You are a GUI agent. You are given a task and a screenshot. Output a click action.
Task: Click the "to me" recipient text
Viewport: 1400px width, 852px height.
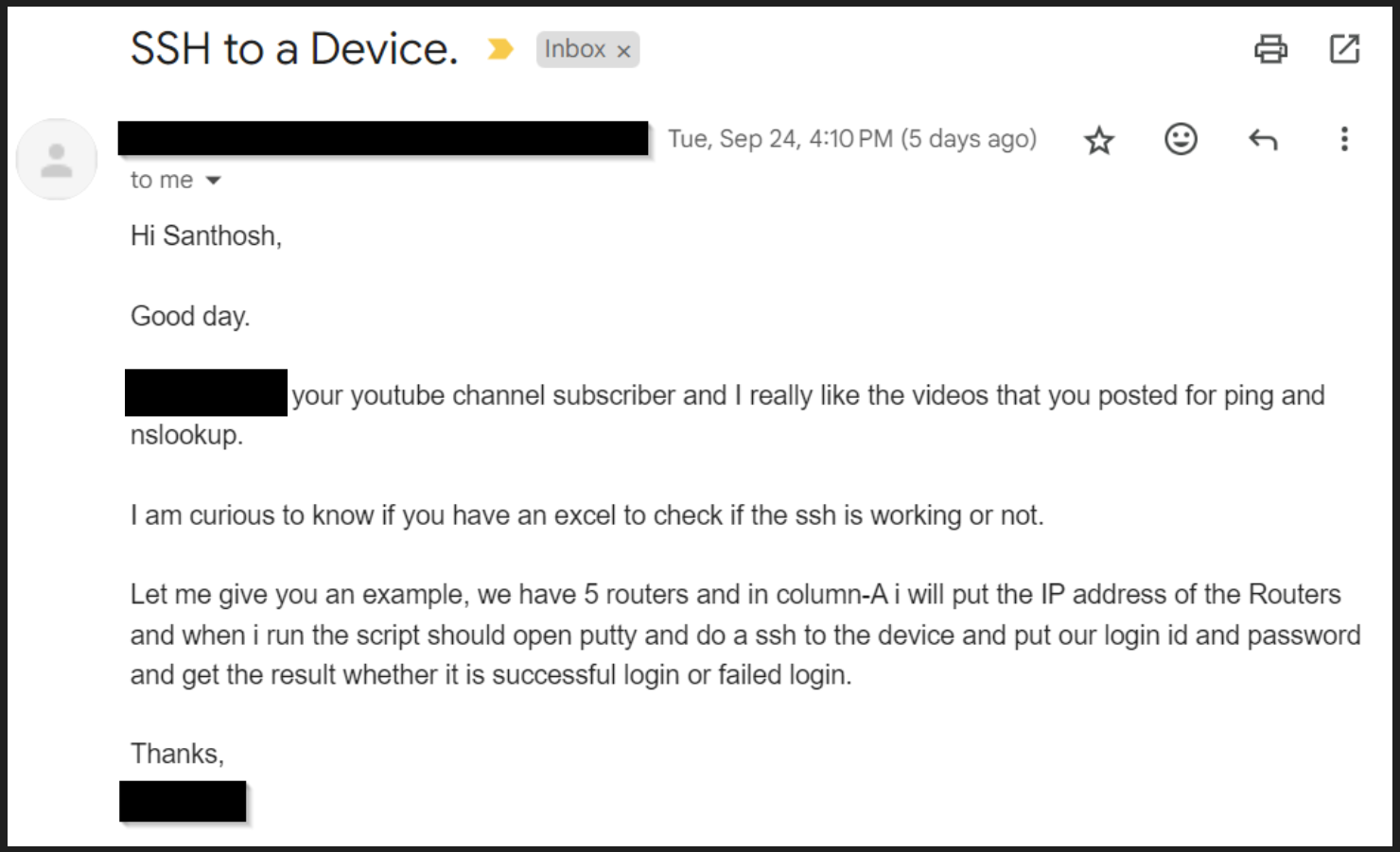[161, 180]
